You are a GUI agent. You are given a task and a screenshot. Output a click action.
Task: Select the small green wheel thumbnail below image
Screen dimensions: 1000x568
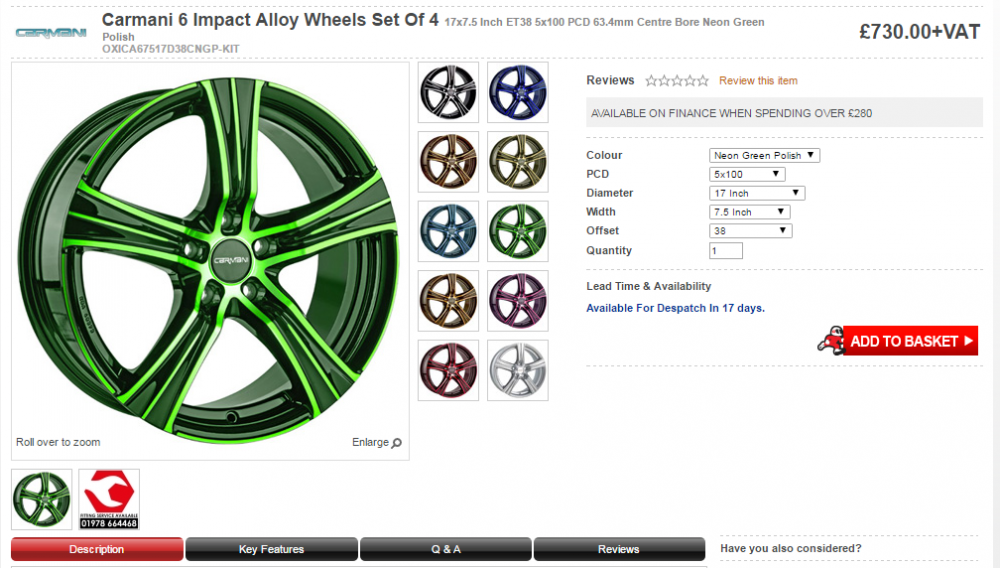tap(41, 499)
